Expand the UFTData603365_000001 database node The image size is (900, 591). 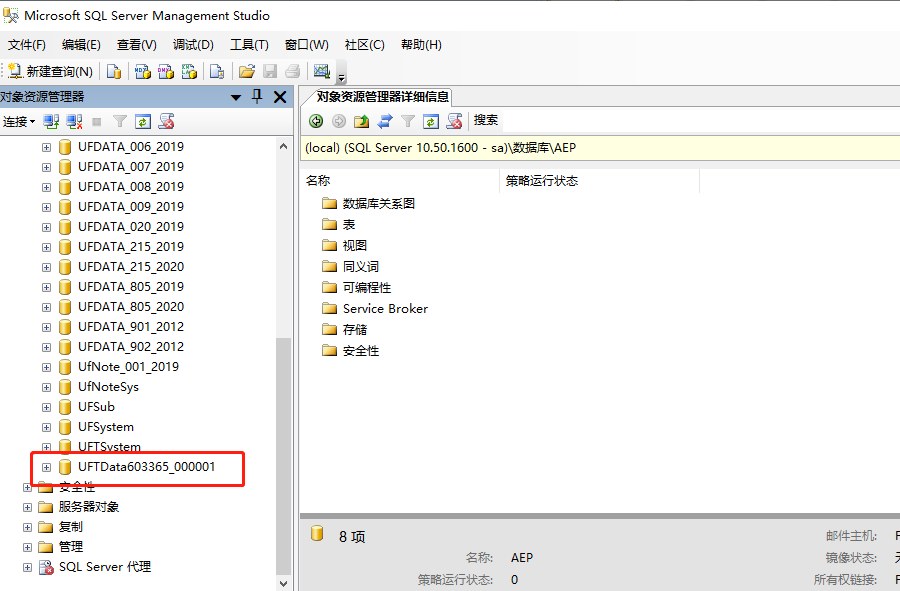46,467
